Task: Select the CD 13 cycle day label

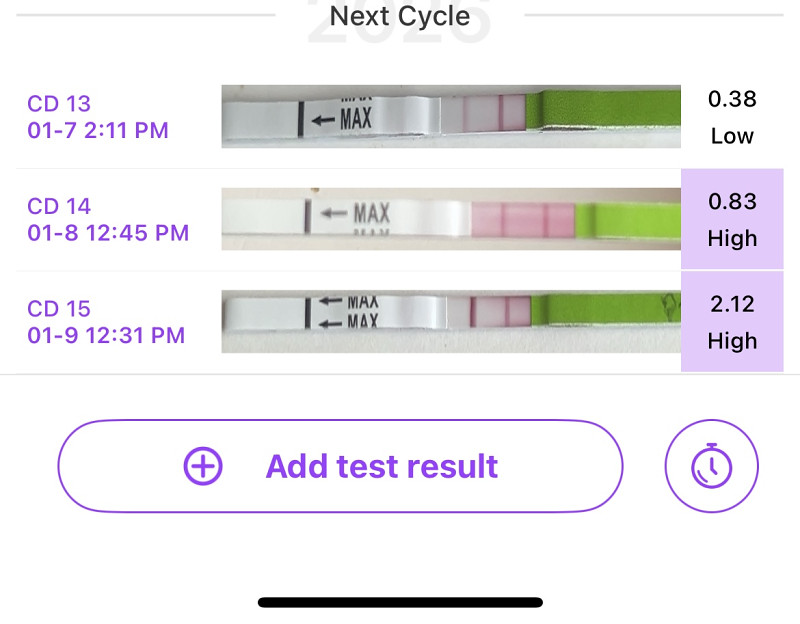Action: pyautogui.click(x=59, y=103)
